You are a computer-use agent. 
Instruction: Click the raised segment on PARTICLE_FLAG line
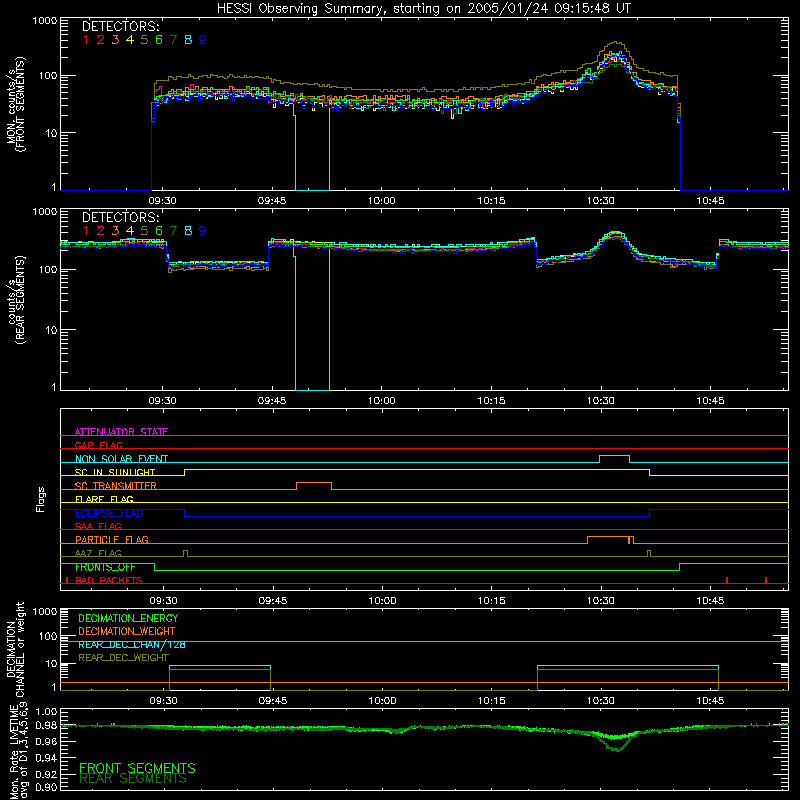pyautogui.click(x=610, y=540)
